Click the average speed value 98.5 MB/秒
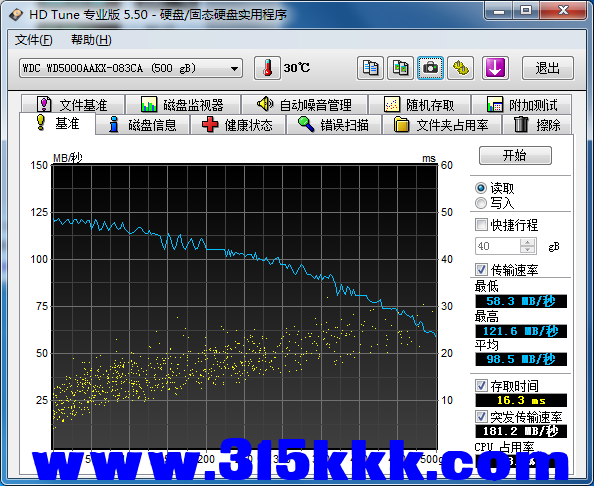This screenshot has height=486, width=594. 521,359
